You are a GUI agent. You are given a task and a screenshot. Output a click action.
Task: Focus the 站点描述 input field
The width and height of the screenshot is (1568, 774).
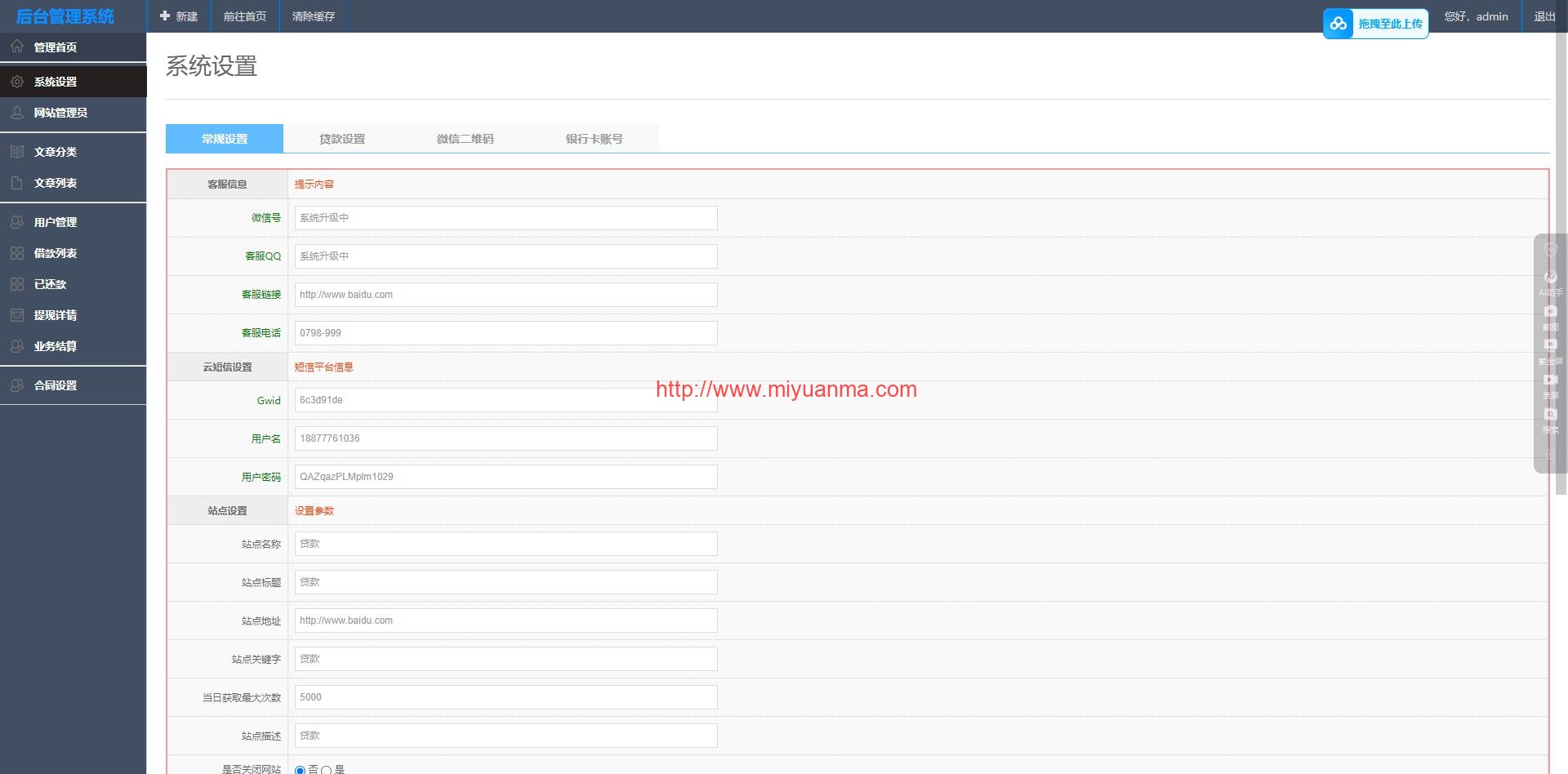(x=506, y=736)
